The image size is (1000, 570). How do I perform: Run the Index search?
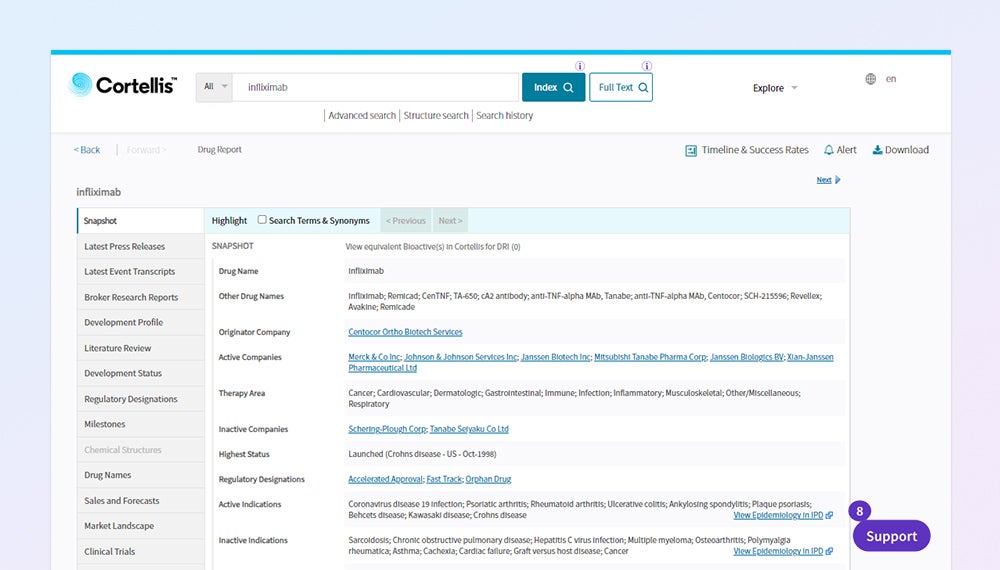coord(553,87)
